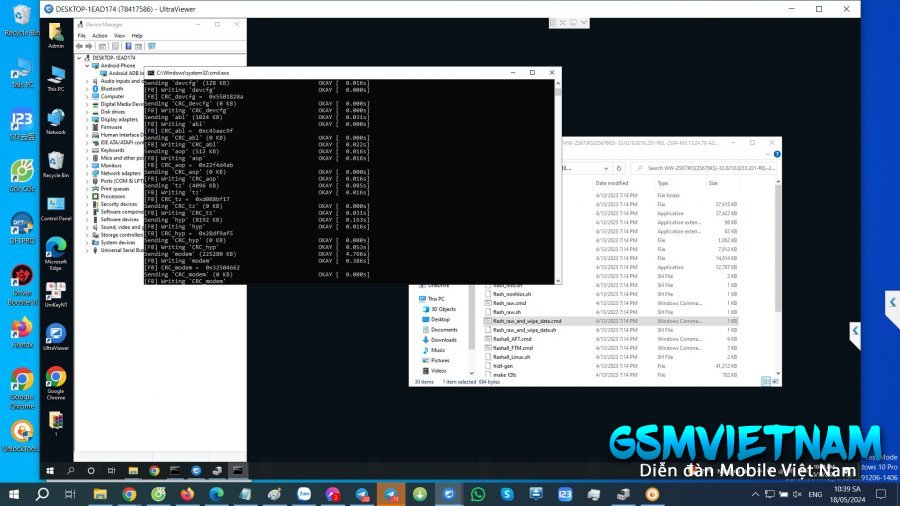Open remote UniKeyNT desktop icon
The height and width of the screenshot is (506, 900).
point(56,292)
